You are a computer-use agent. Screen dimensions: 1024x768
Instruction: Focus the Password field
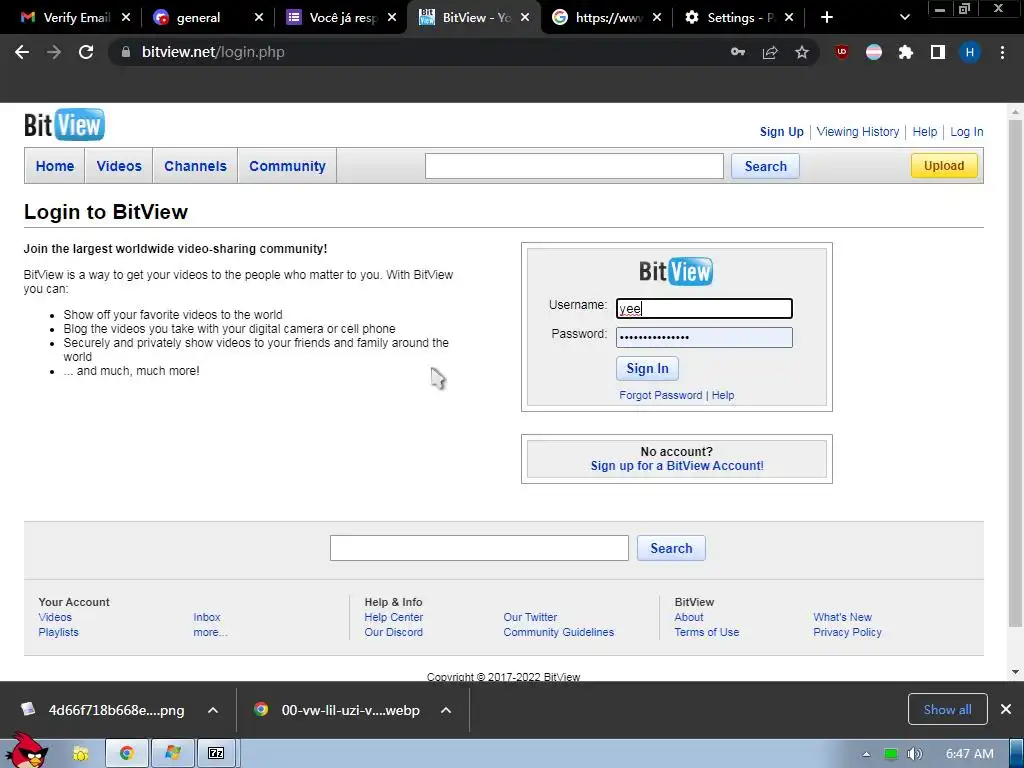click(704, 337)
